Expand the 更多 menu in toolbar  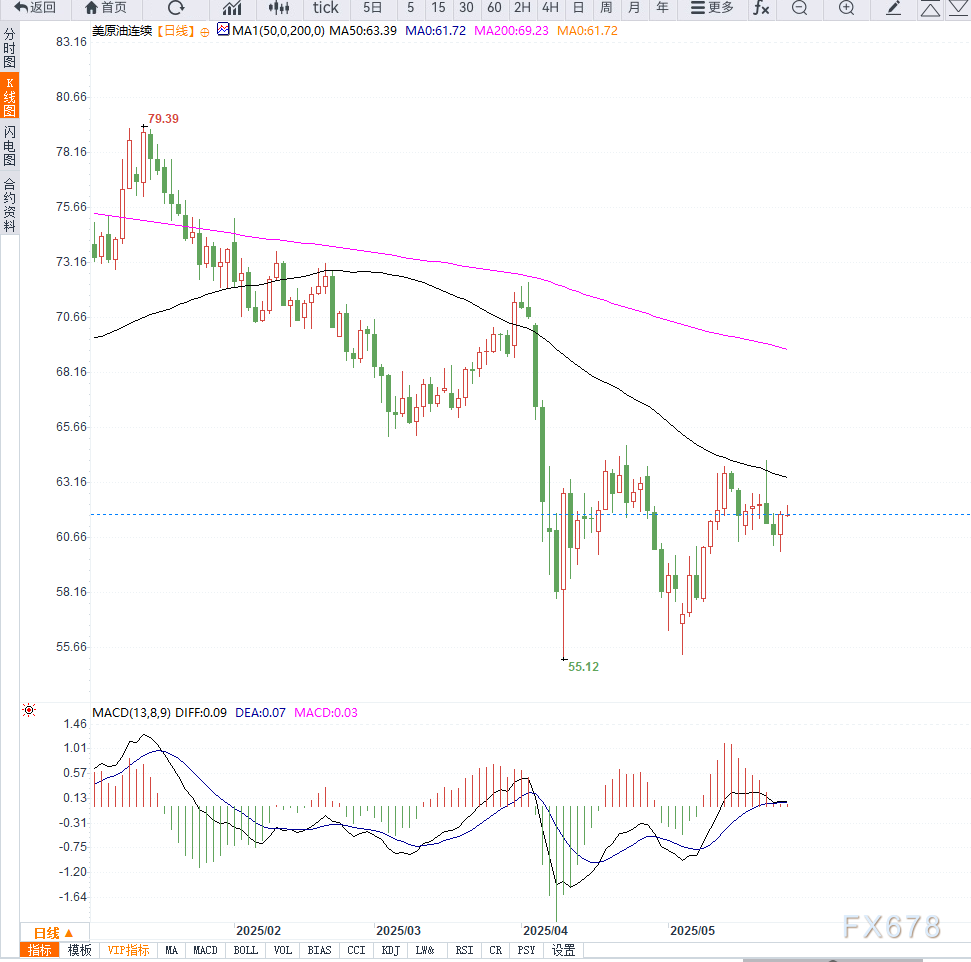tap(712, 8)
